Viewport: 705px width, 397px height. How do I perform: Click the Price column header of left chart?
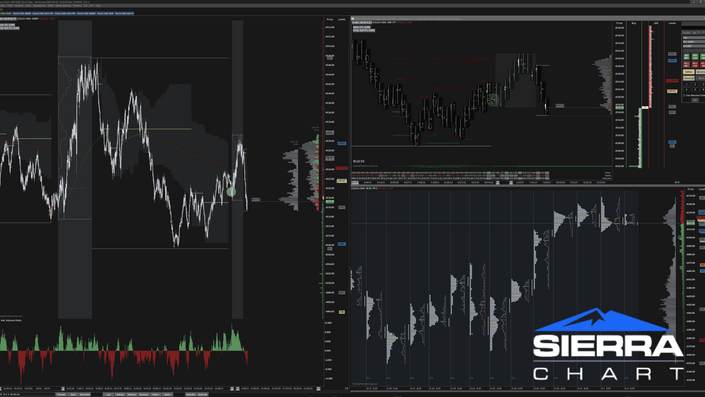coord(330,19)
